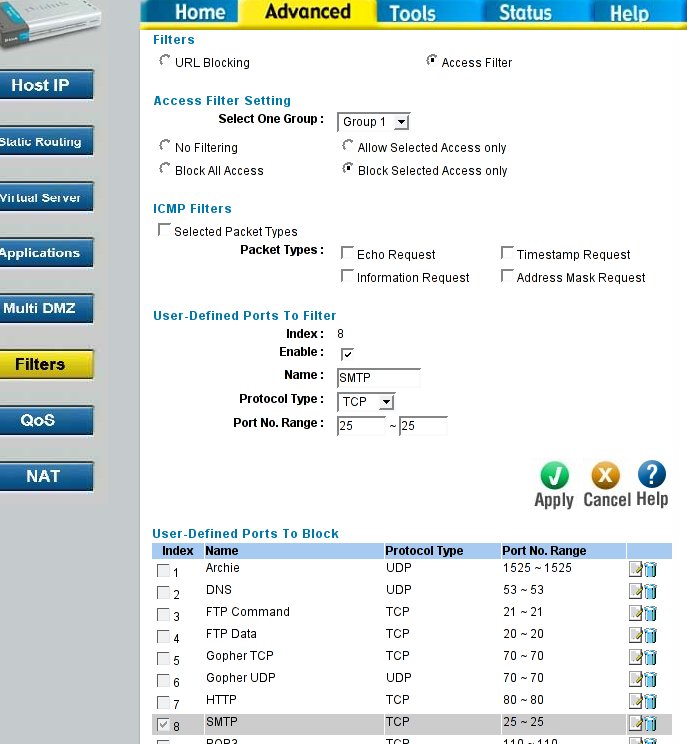This screenshot has height=744, width=687.
Task: Switch to the Help tab
Action: pyautogui.click(x=629, y=12)
